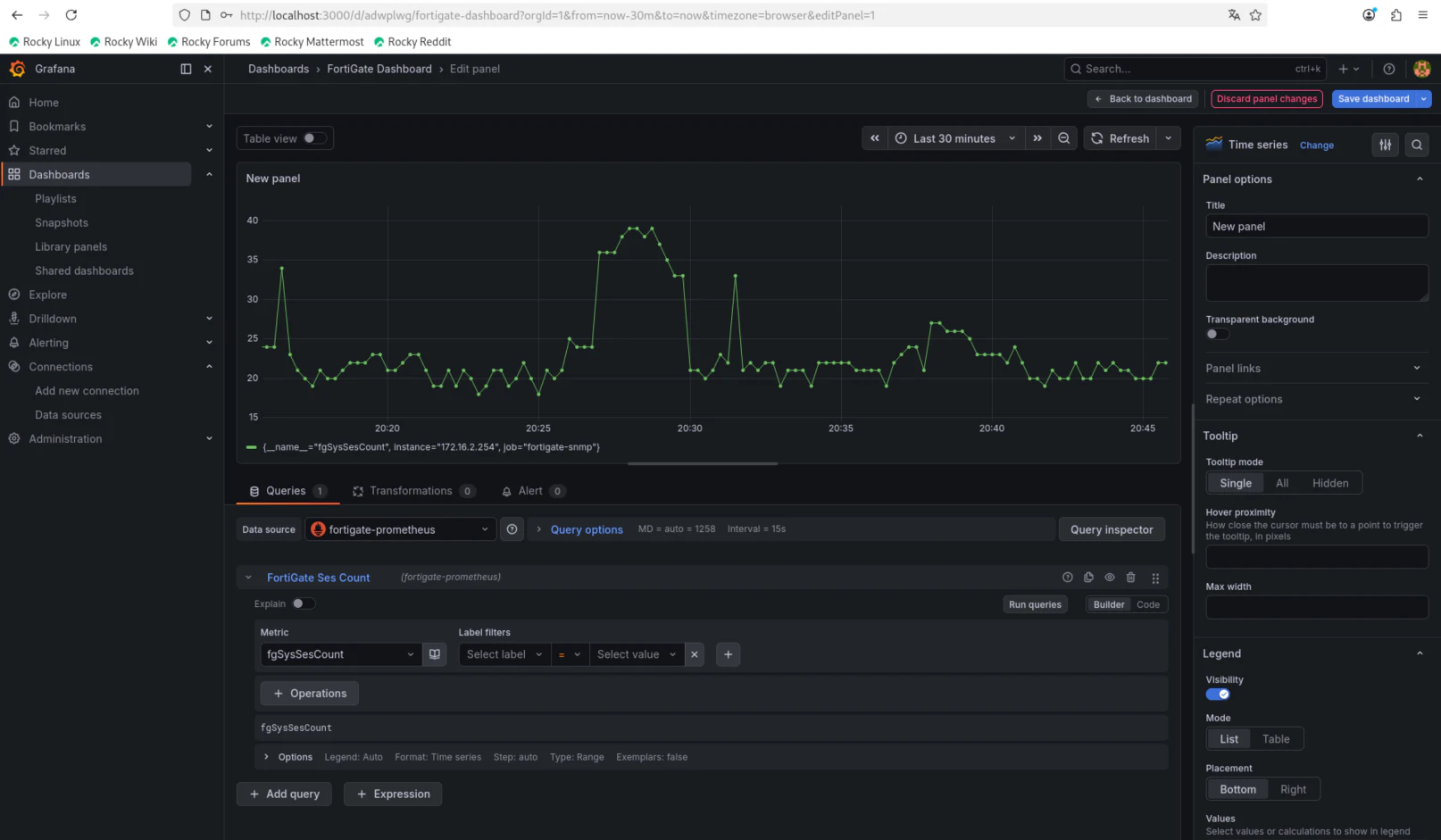Open Playlists in sidebar
Image resolution: width=1441 pixels, height=840 pixels.
point(55,199)
